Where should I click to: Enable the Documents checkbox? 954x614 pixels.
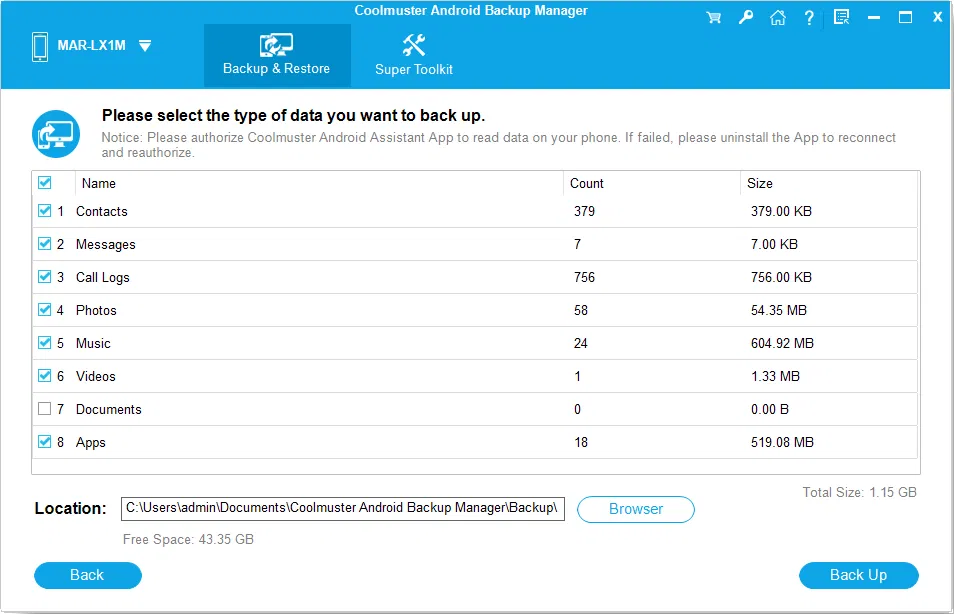tap(44, 408)
